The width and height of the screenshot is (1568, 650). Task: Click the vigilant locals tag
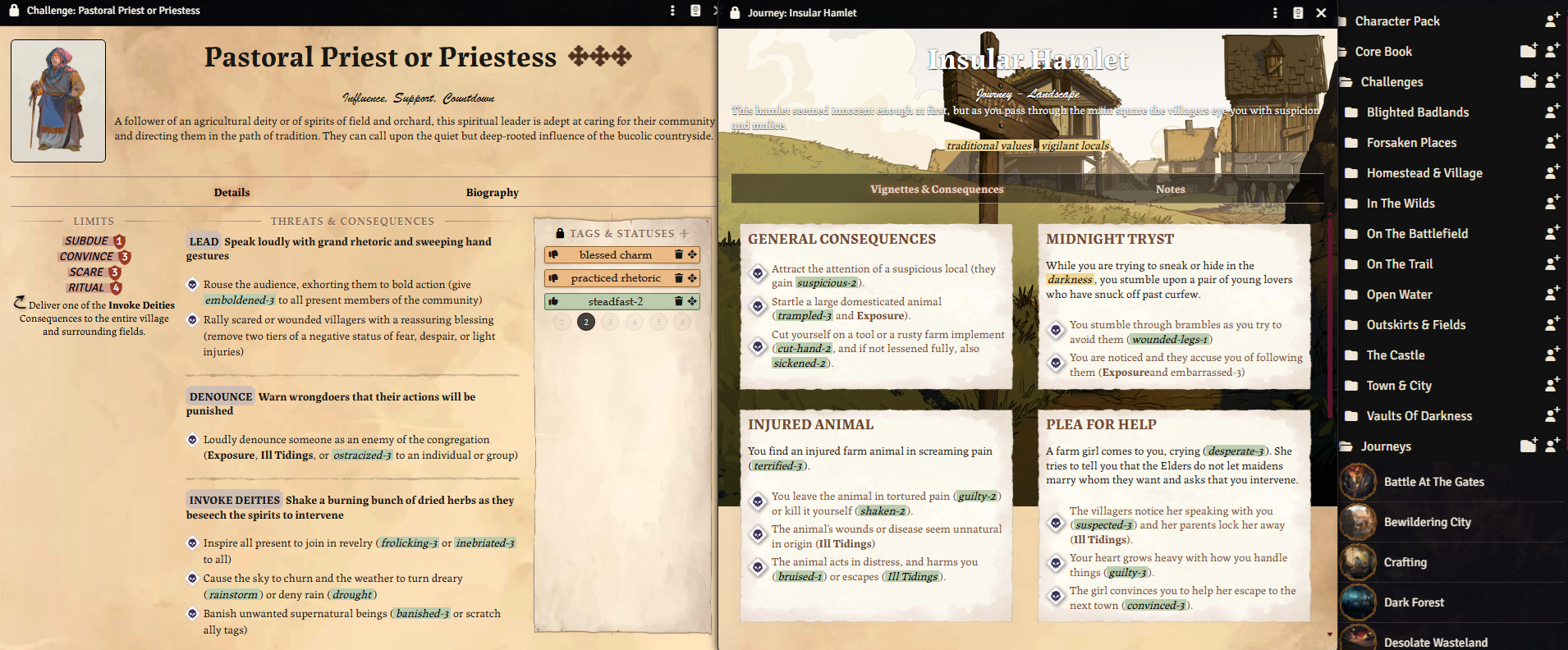pyautogui.click(x=1075, y=146)
